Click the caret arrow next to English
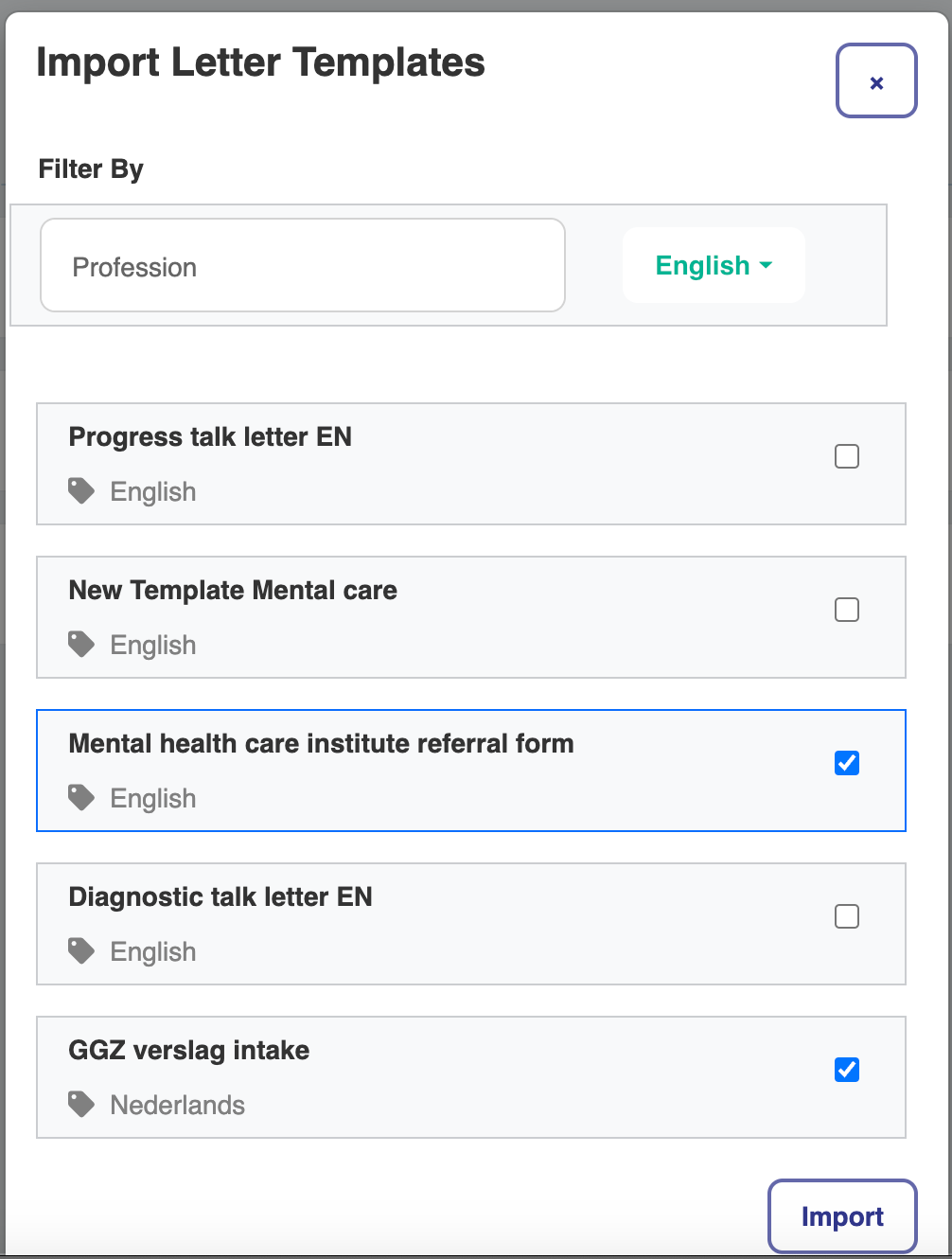Image resolution: width=952 pixels, height=1259 pixels. click(x=767, y=266)
